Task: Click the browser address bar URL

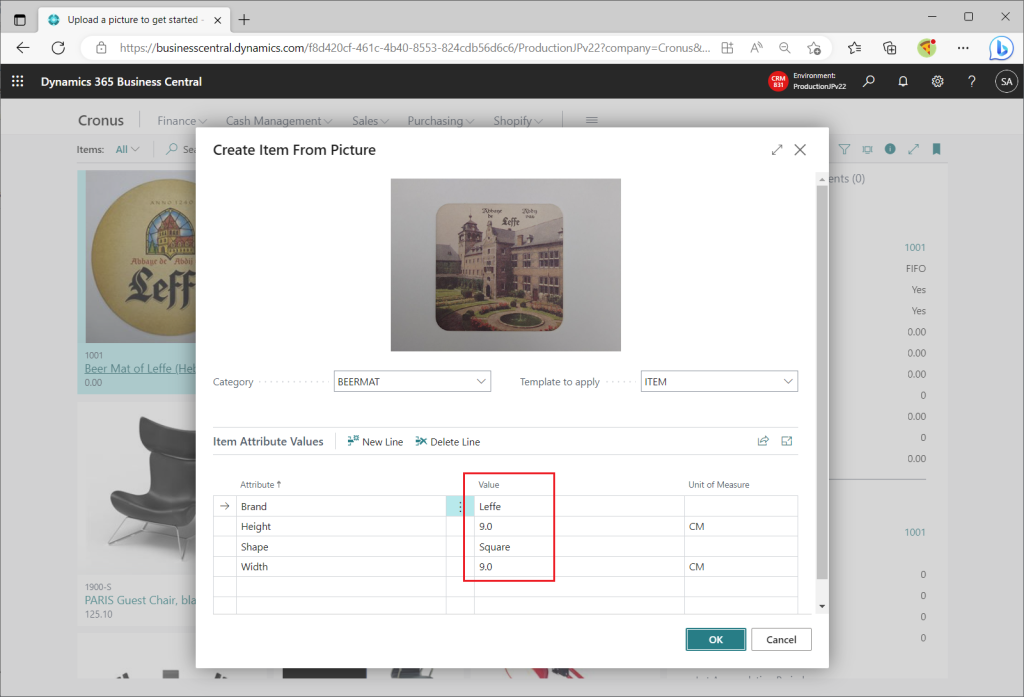Action: pyautogui.click(x=415, y=48)
